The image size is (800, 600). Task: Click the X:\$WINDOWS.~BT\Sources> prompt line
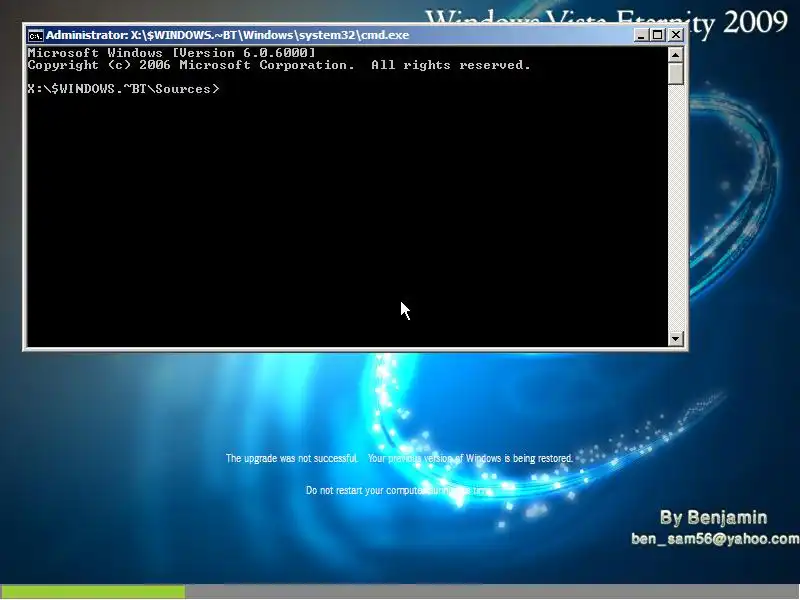pos(123,89)
